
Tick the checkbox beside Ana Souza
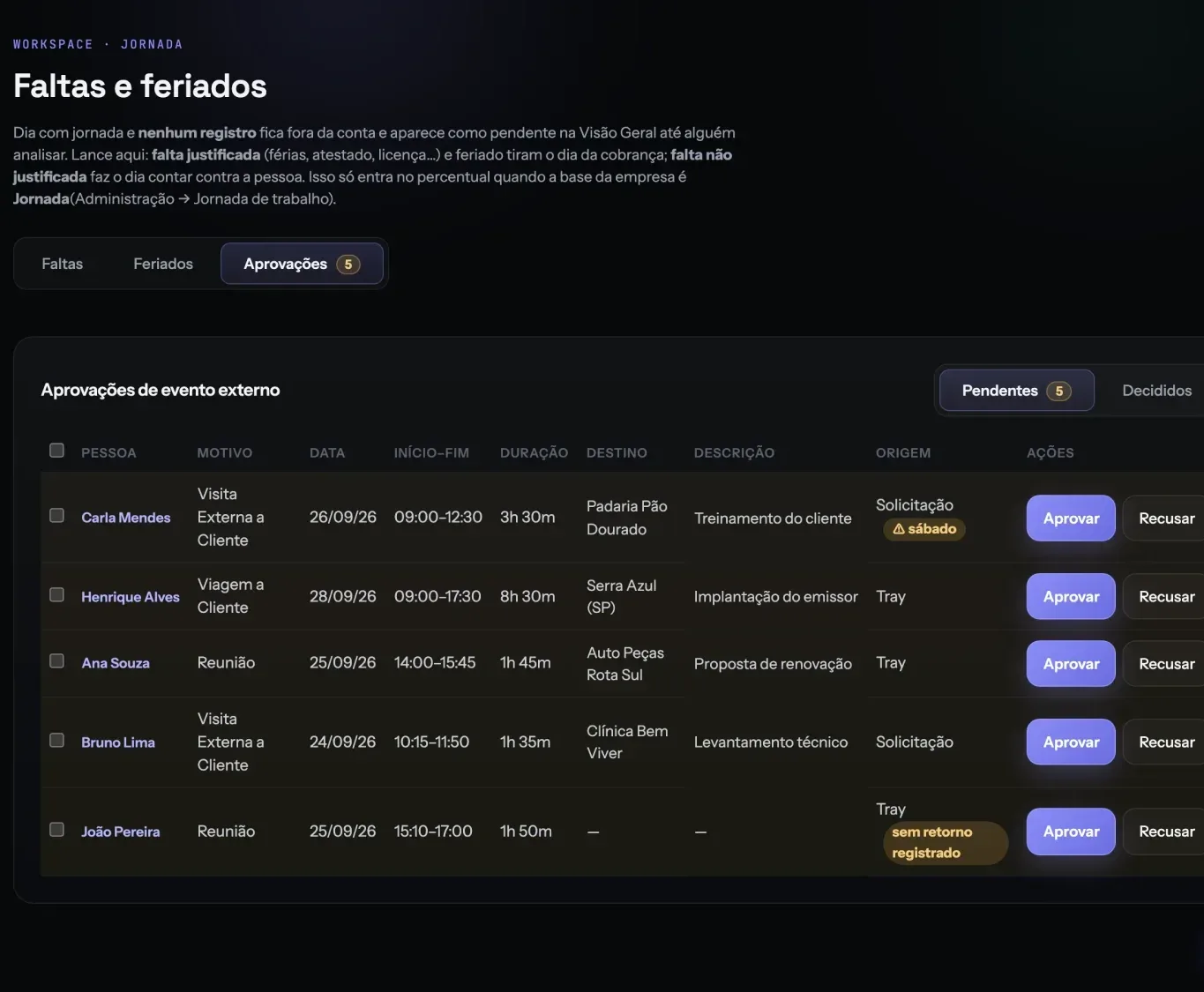click(56, 661)
